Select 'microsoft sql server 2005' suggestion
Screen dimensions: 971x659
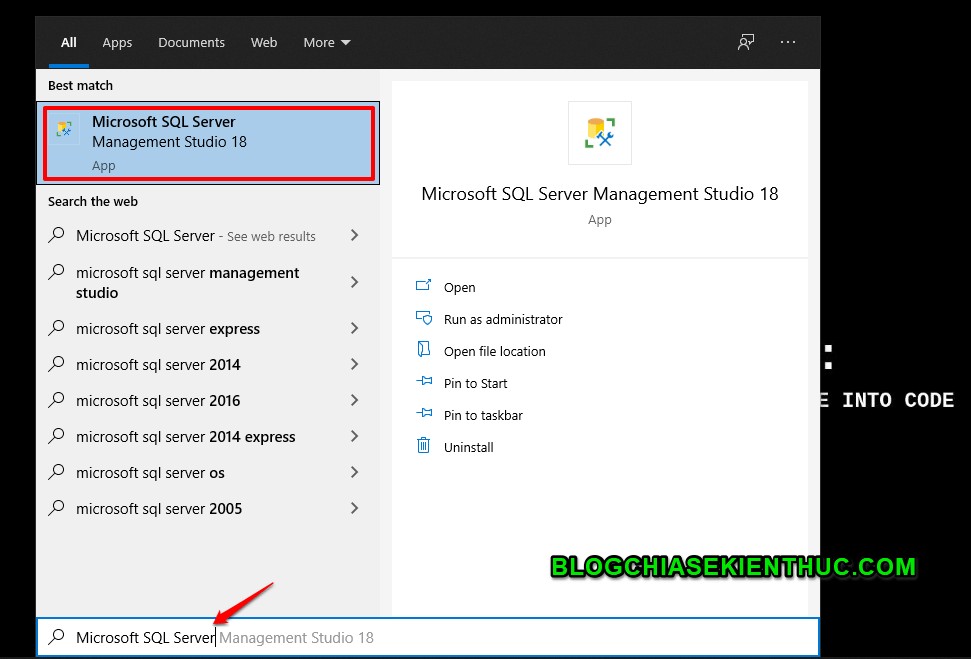point(207,508)
